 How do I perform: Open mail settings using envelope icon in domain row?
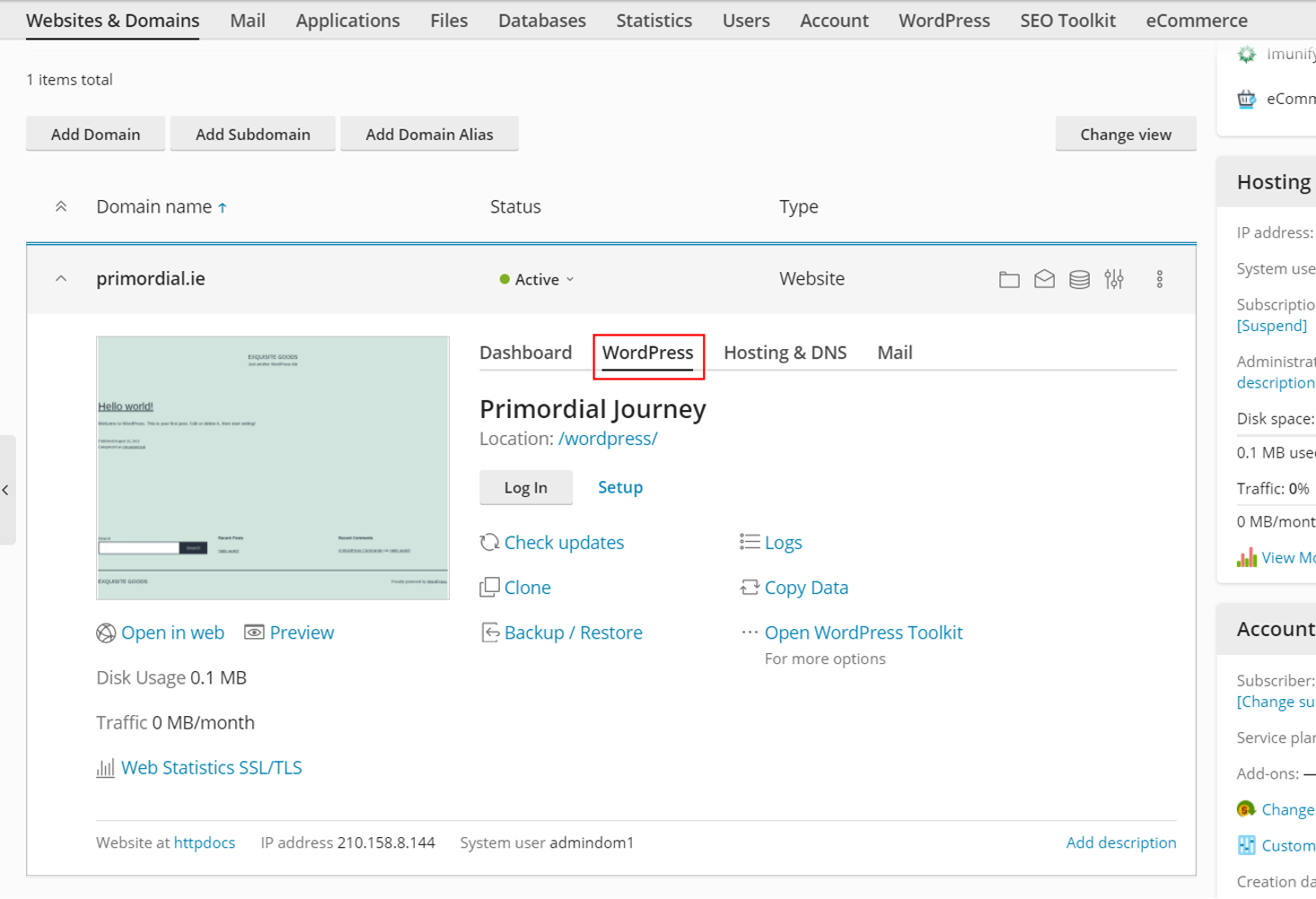[x=1044, y=279]
